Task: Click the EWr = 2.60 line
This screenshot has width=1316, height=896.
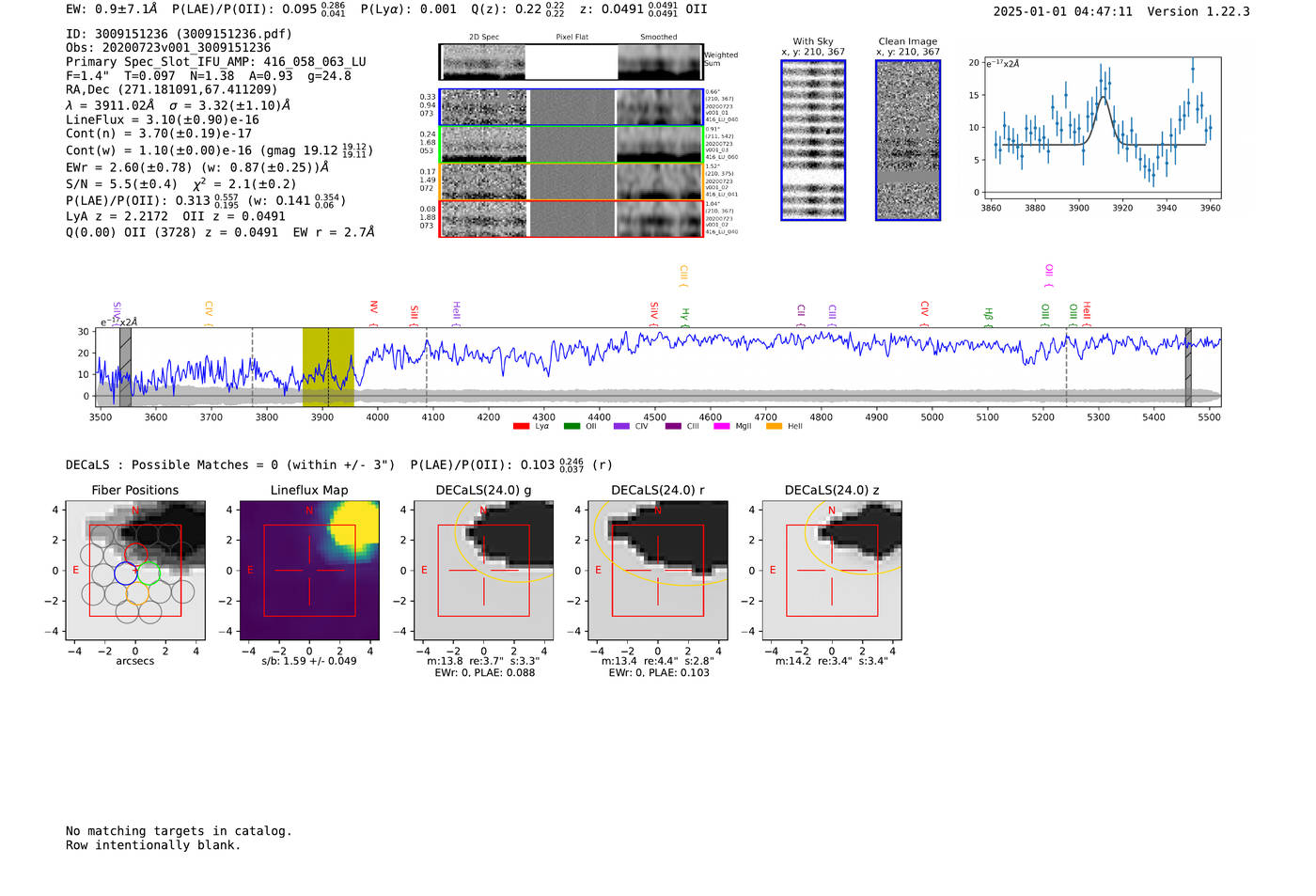Action: (x=197, y=167)
